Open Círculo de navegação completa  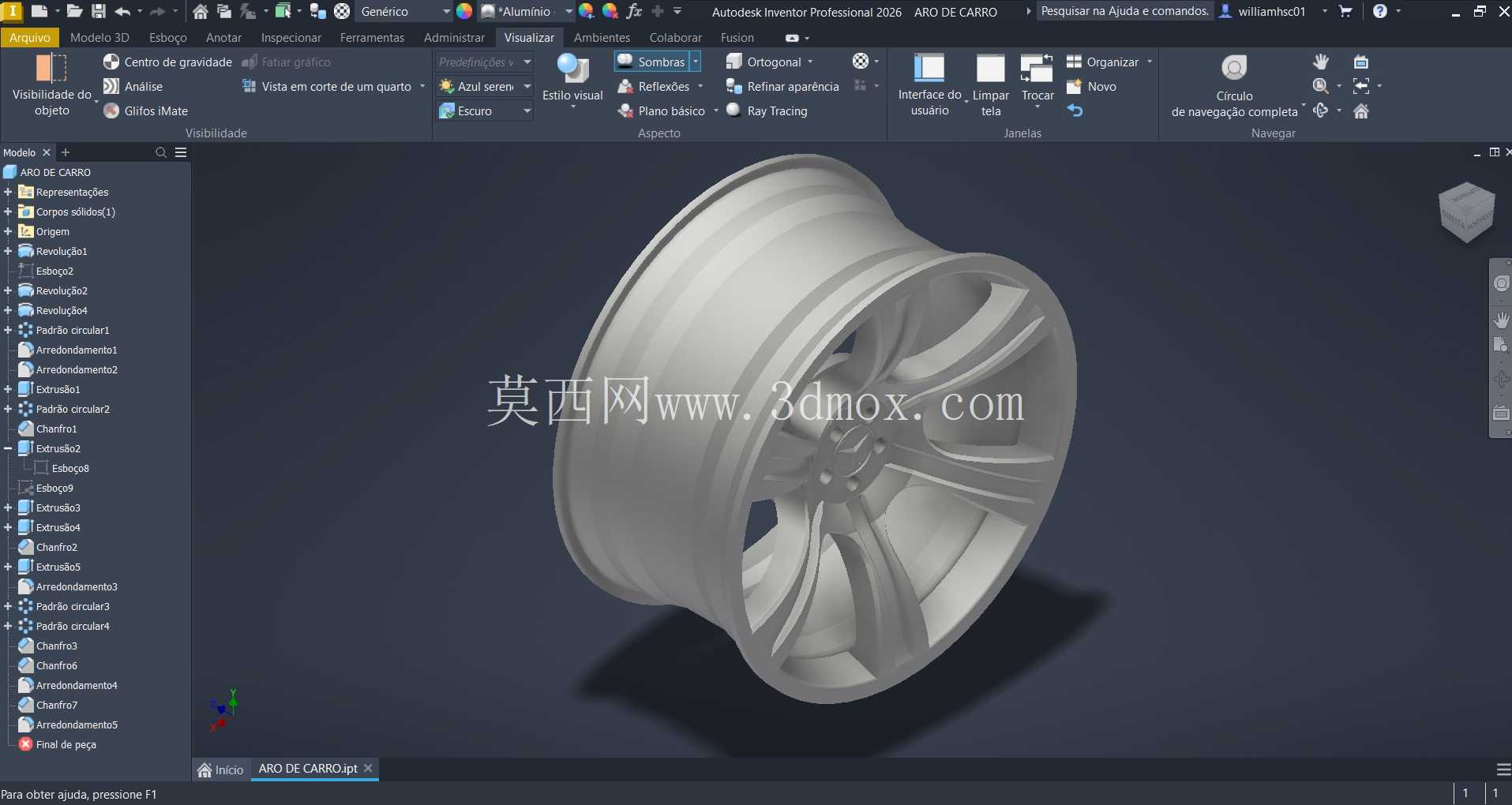[x=1234, y=87]
